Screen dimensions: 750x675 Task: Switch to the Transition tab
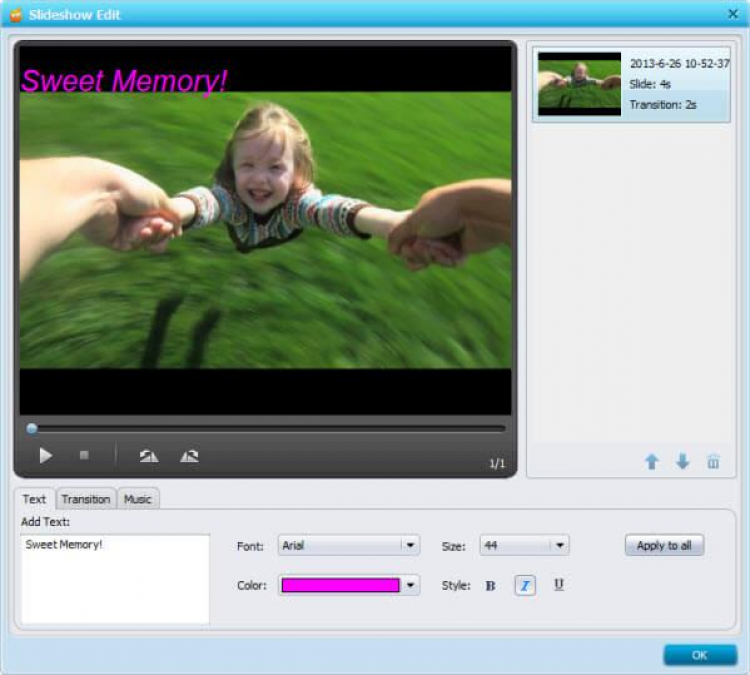point(85,499)
